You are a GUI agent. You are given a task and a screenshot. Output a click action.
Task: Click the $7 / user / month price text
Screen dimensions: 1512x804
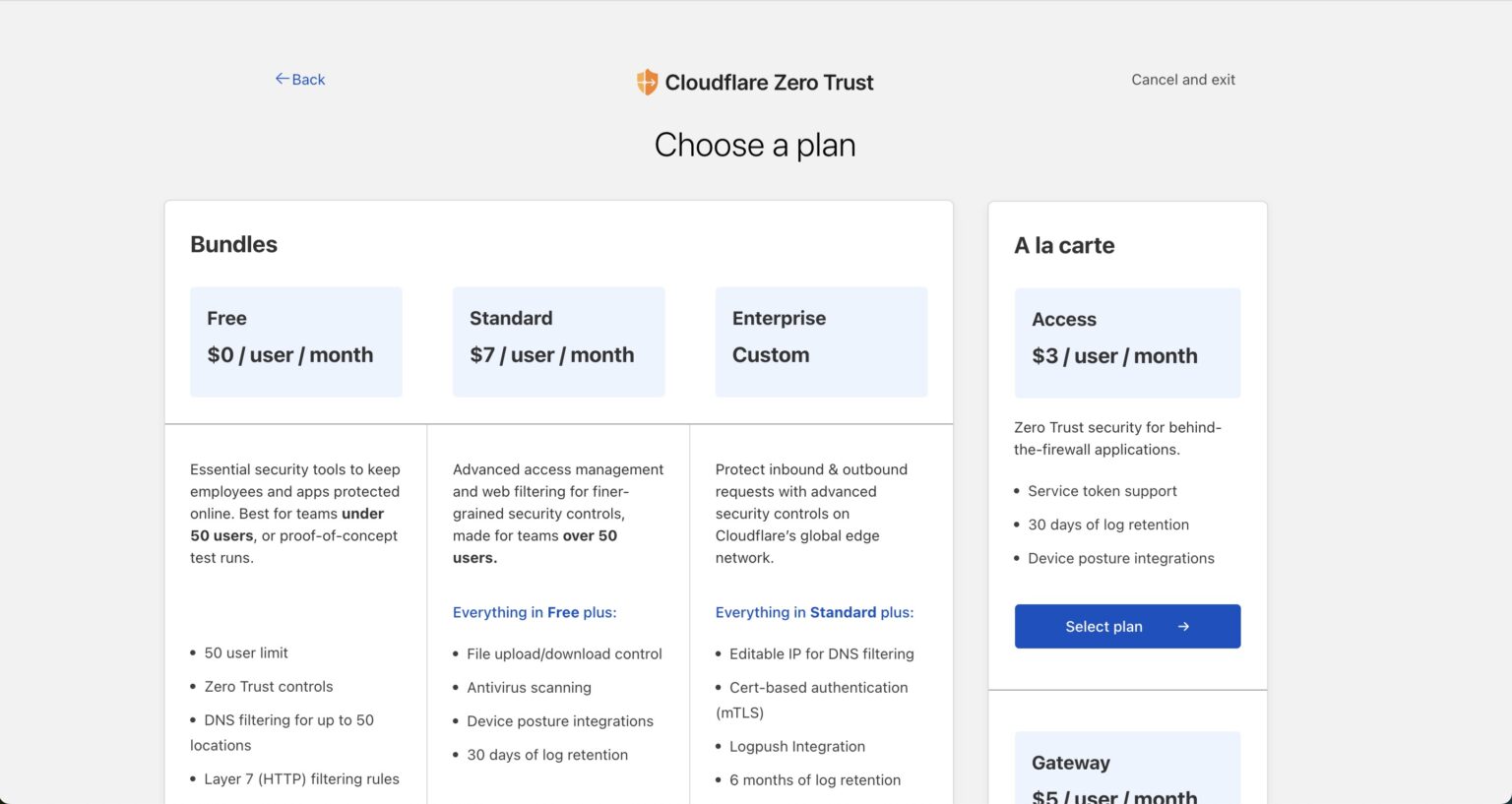pos(551,355)
